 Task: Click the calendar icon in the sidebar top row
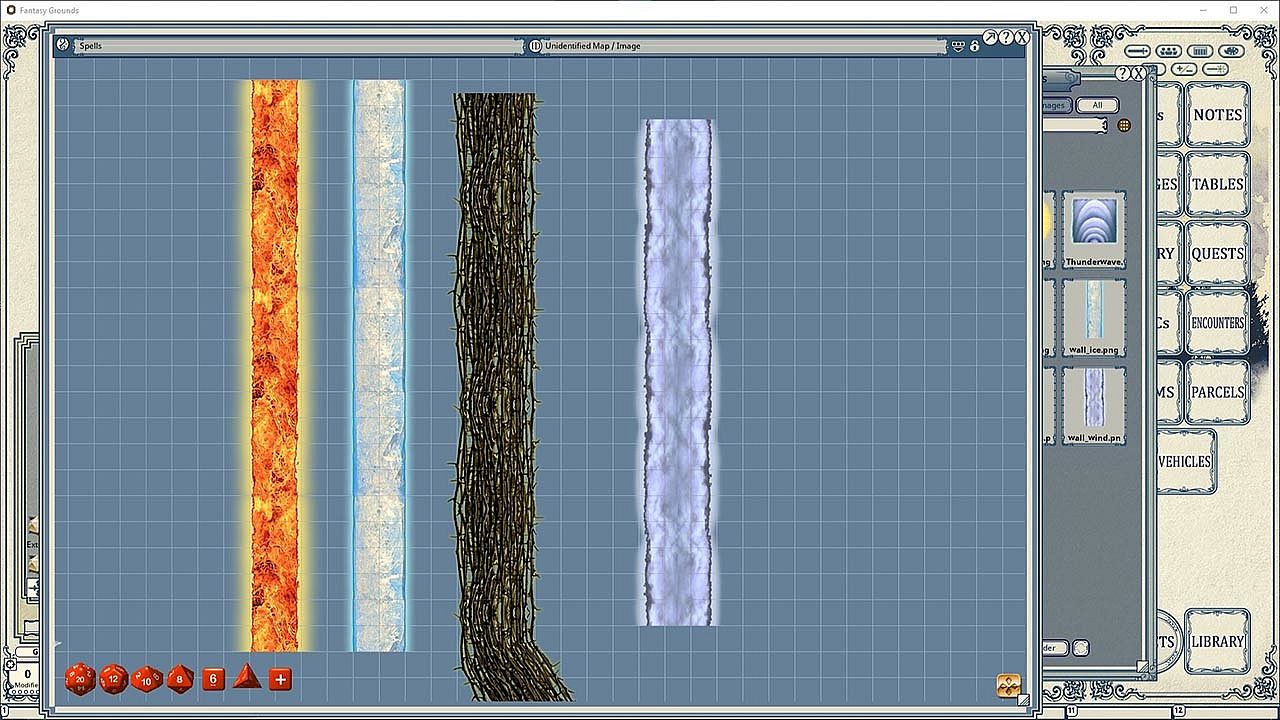(x=1200, y=51)
